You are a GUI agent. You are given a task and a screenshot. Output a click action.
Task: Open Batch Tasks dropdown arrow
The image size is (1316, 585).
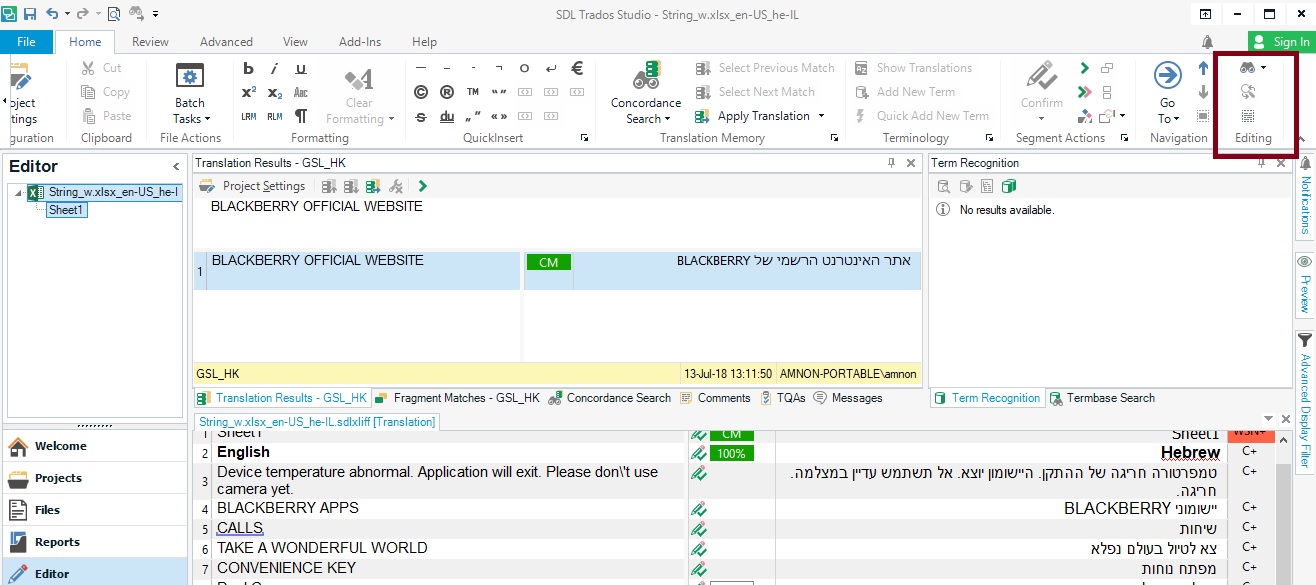click(x=207, y=119)
